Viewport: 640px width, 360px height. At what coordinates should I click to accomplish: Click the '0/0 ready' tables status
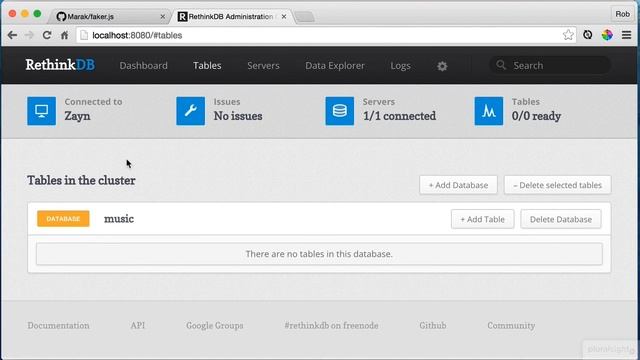(536, 116)
